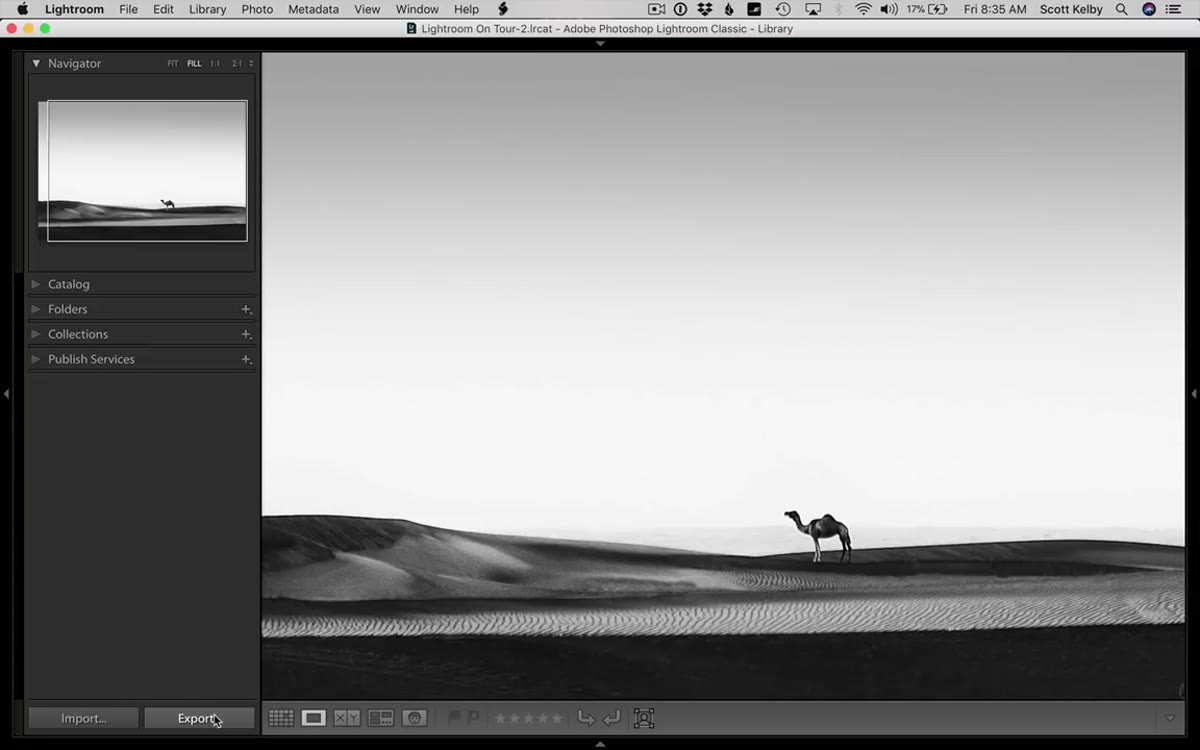Image resolution: width=1200 pixels, height=750 pixels.
Task: Click the Export... button
Action: click(199, 718)
